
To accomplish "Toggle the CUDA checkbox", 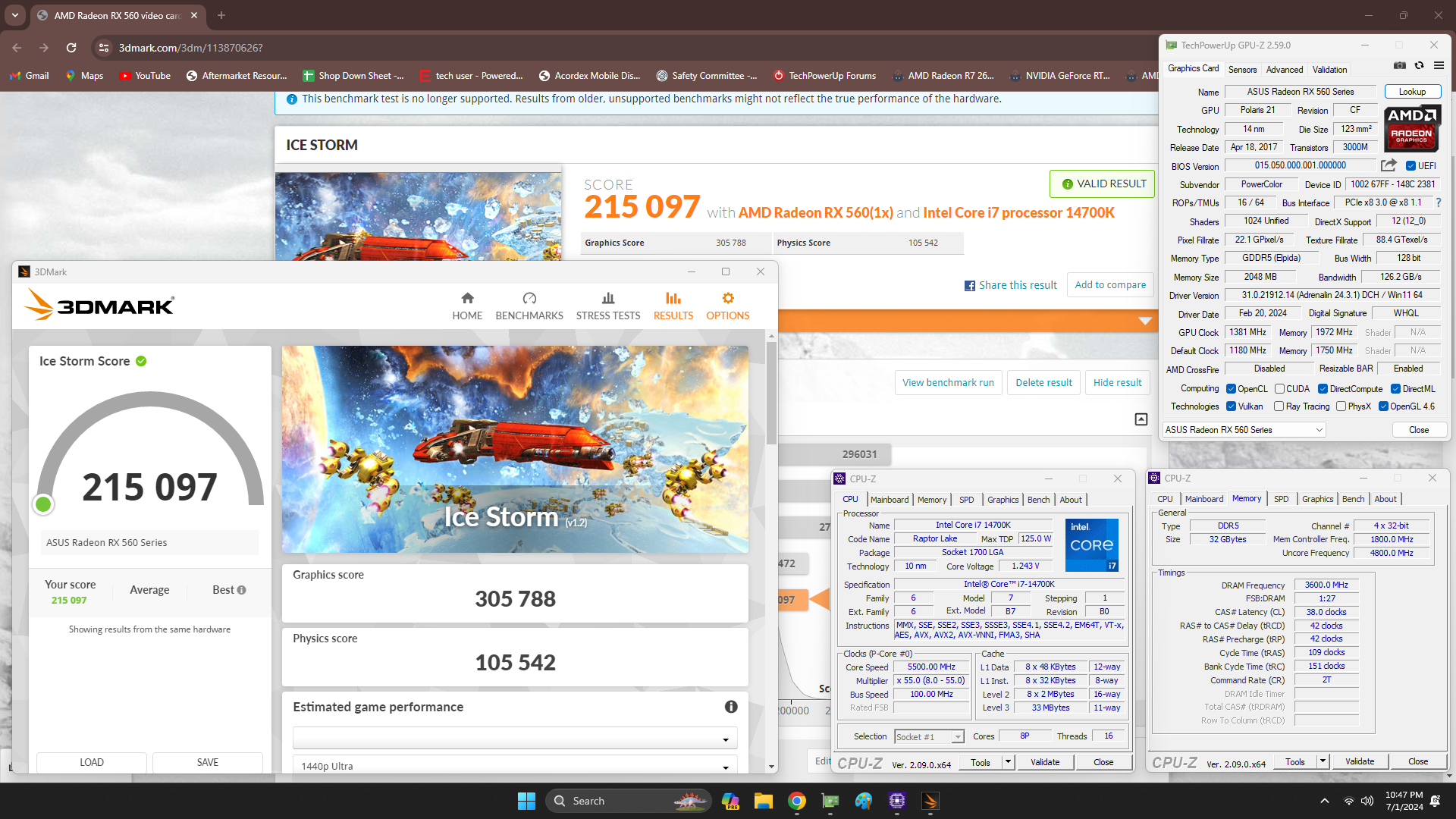I will pos(1279,389).
